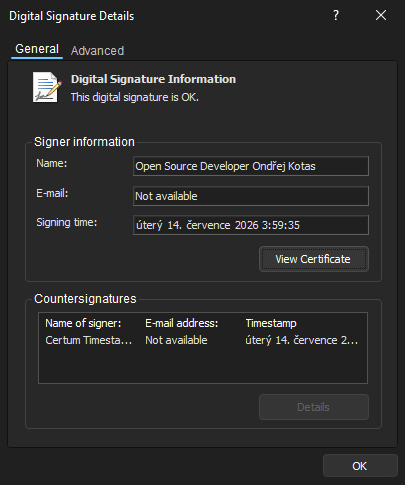Click the Name of signer column header
The image size is (405, 485).
(83, 323)
